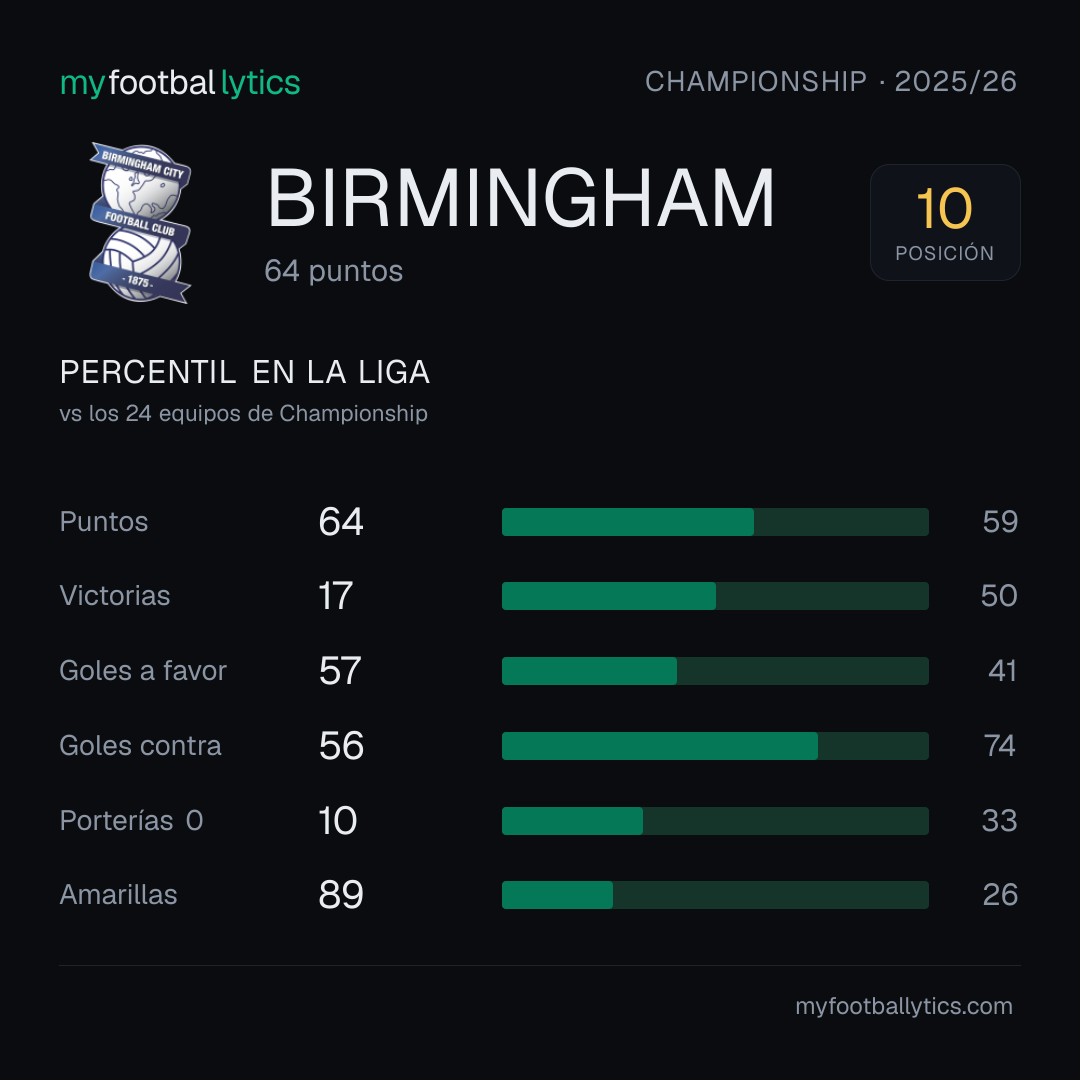The image size is (1080, 1080).
Task: Click the 64 puntos subtitle
Action: coord(333,271)
